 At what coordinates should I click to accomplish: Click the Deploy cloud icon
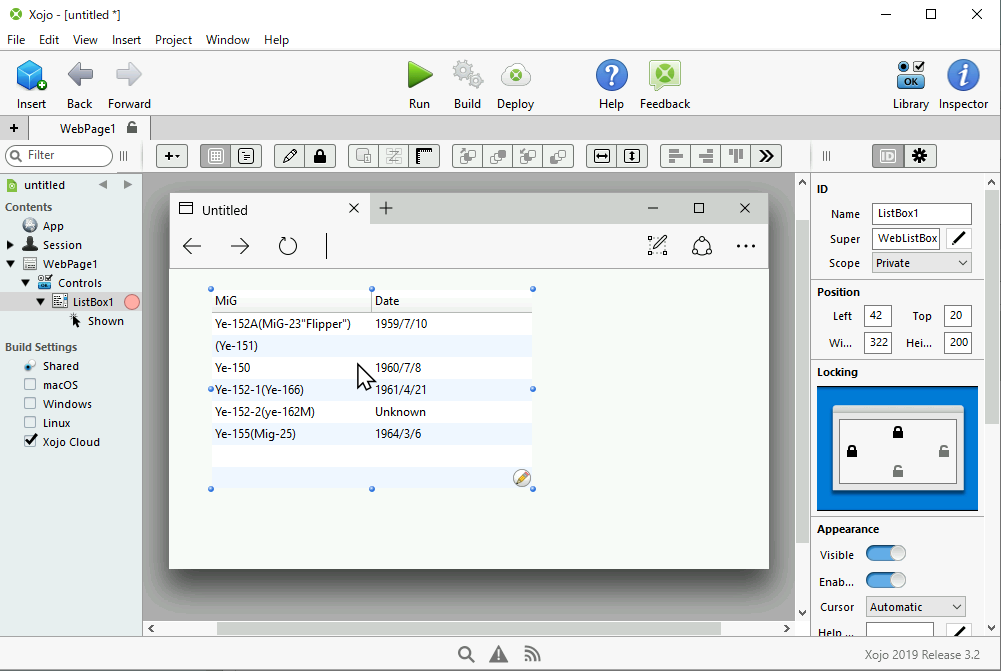[515, 75]
